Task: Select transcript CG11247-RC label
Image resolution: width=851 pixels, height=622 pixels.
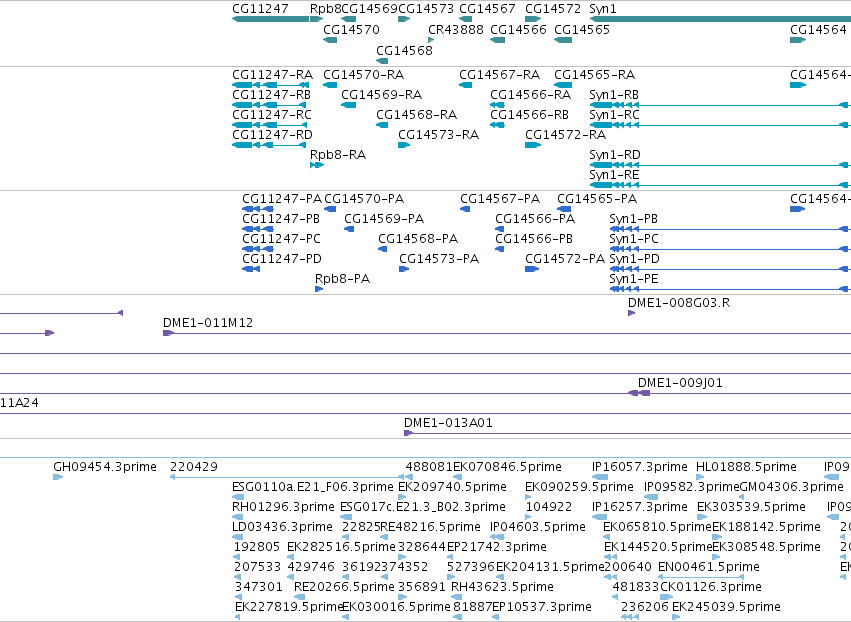Action: (x=272, y=115)
